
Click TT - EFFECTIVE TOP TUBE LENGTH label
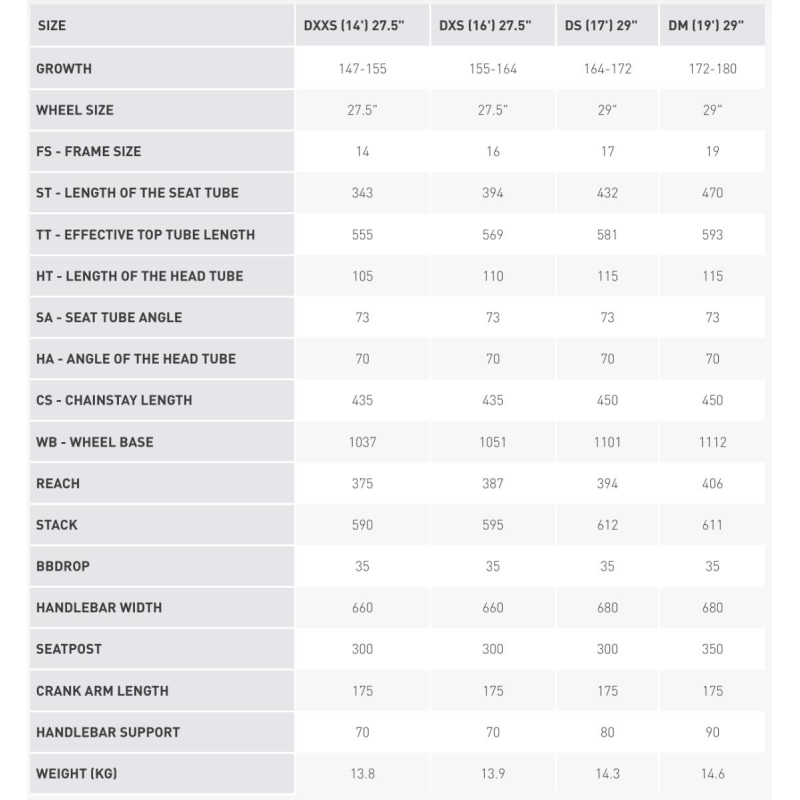(145, 234)
